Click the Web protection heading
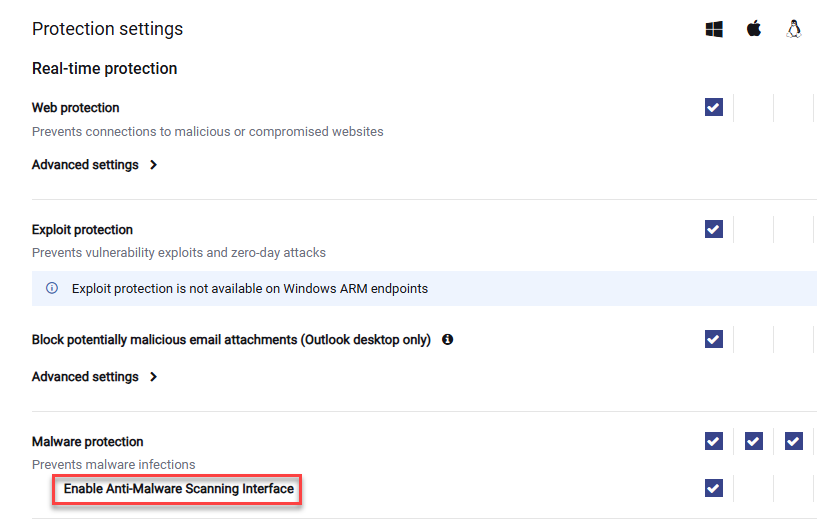The image size is (817, 524). pyautogui.click(x=76, y=108)
